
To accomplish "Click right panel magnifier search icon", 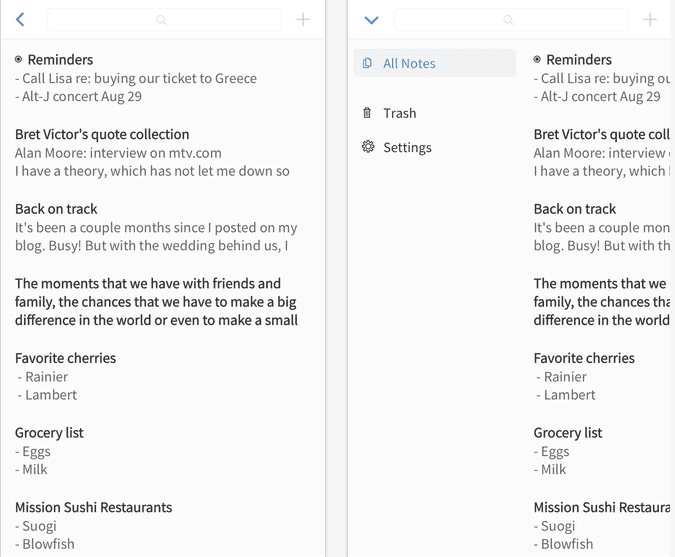I will [508, 20].
